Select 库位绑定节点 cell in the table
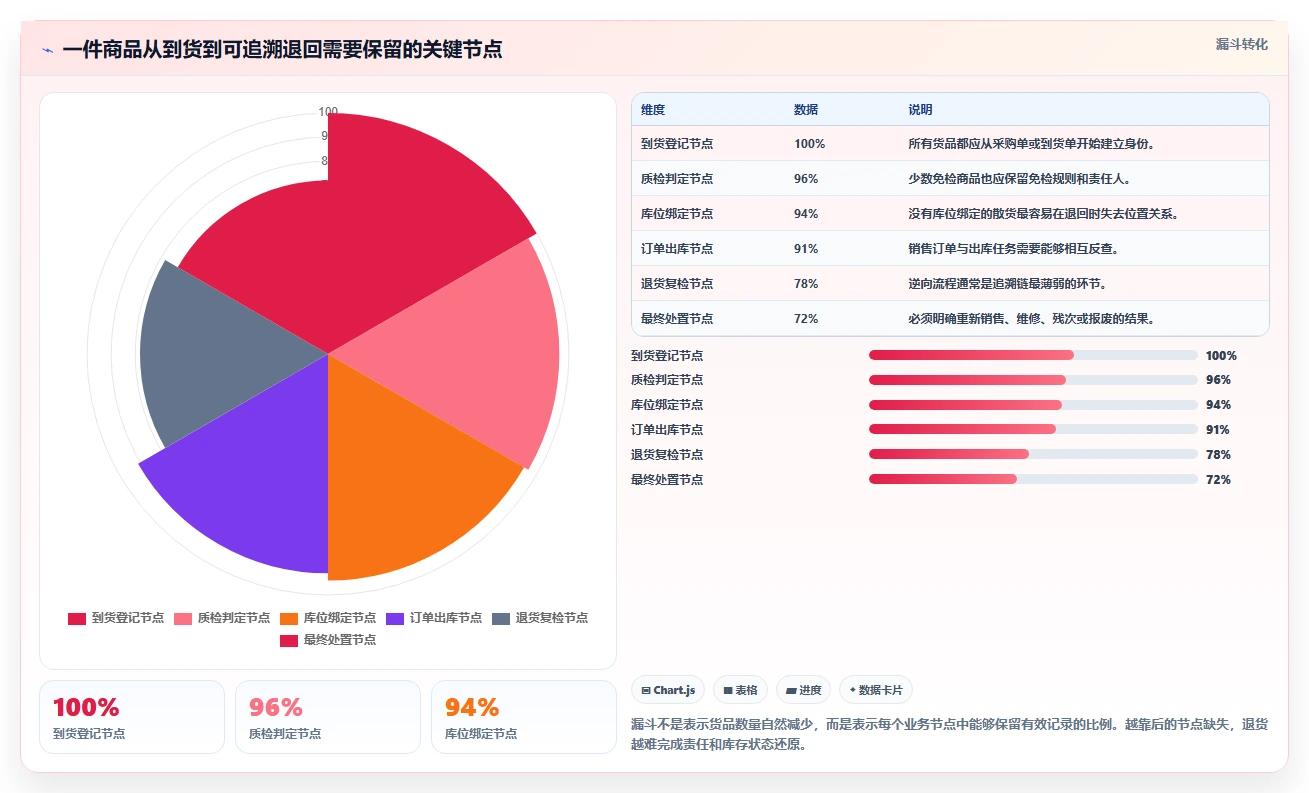Image resolution: width=1309 pixels, height=793 pixels. [x=677, y=214]
